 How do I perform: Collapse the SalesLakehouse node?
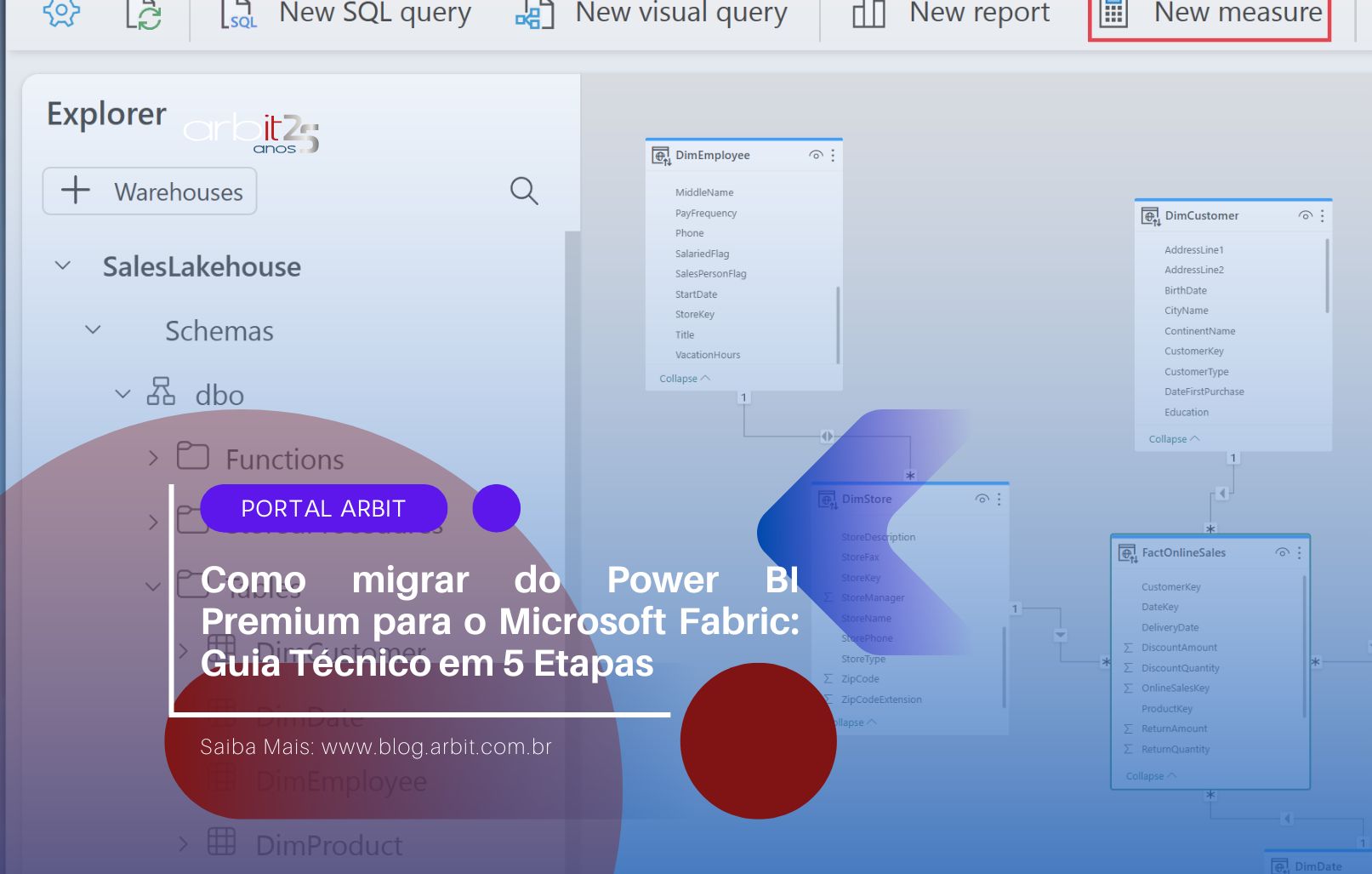(63, 266)
